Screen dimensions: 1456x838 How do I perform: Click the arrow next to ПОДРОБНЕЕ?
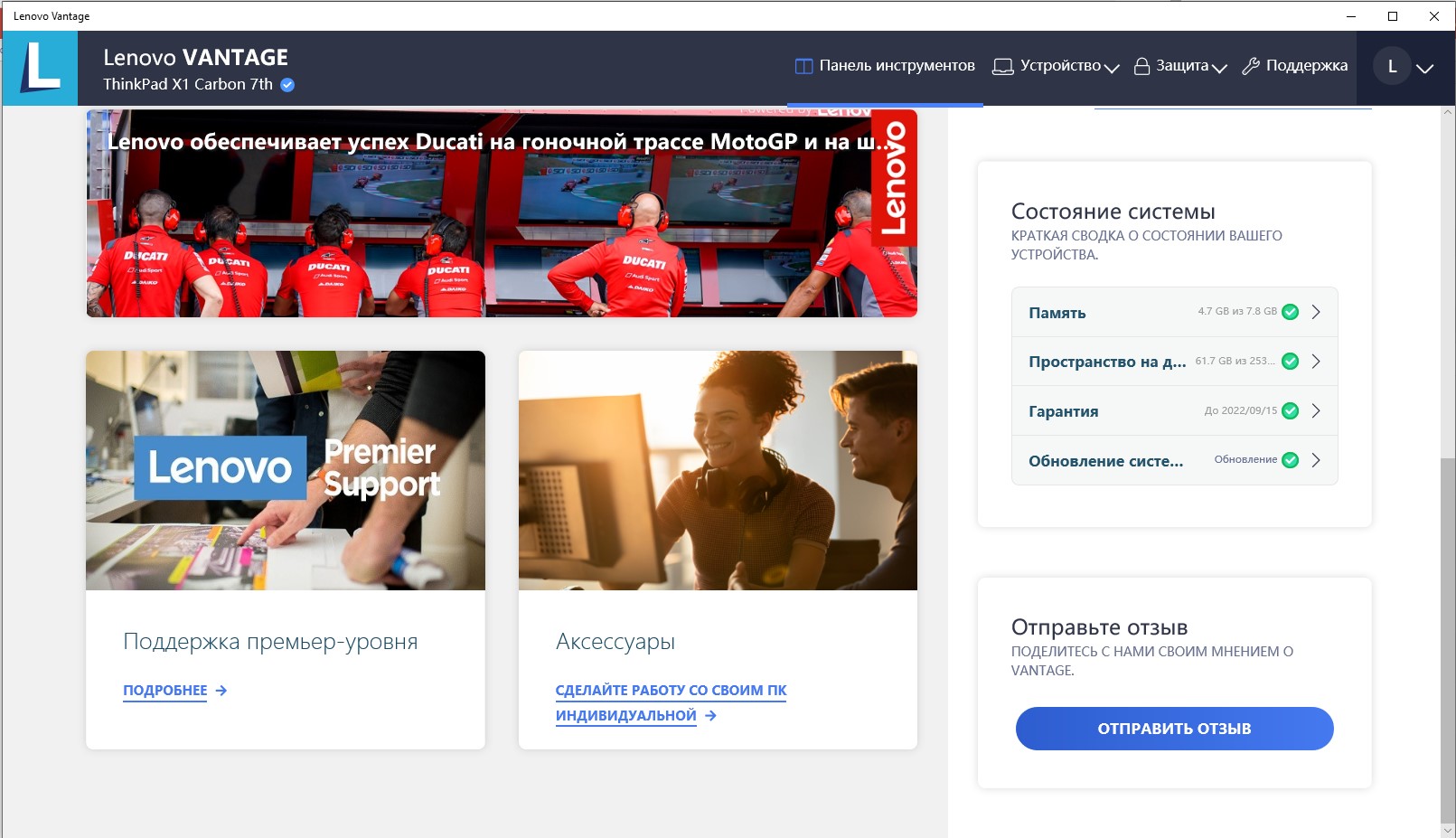coord(221,691)
